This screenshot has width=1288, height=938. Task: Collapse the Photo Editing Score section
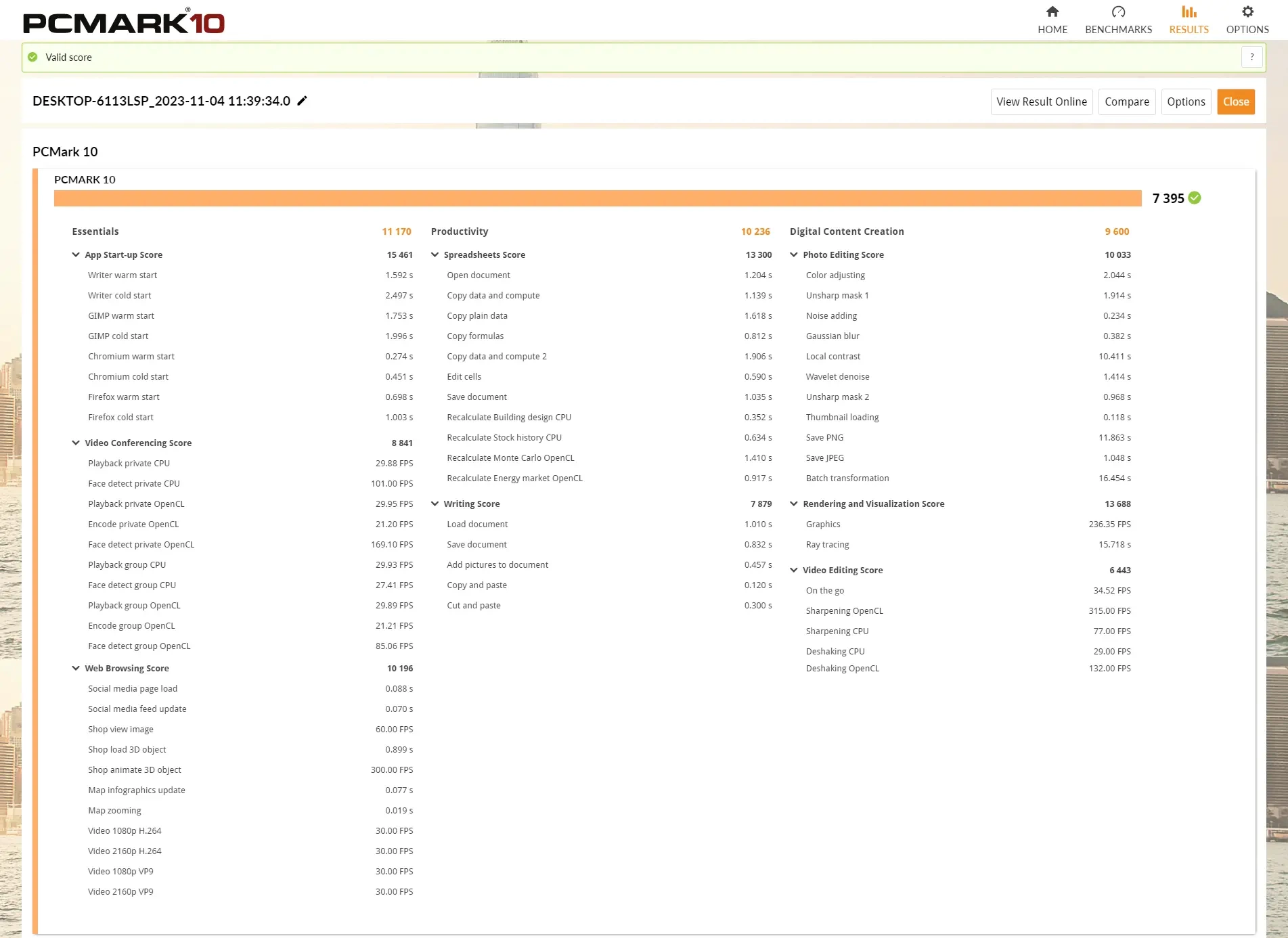(x=794, y=255)
